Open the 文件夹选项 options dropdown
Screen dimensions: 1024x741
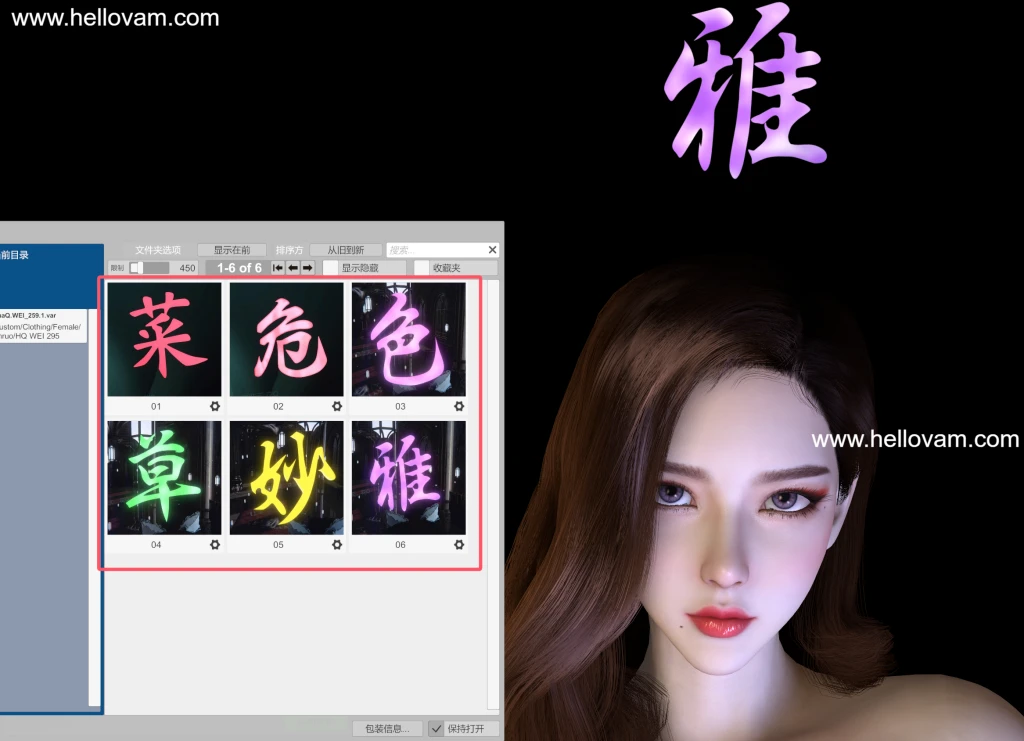pos(158,248)
